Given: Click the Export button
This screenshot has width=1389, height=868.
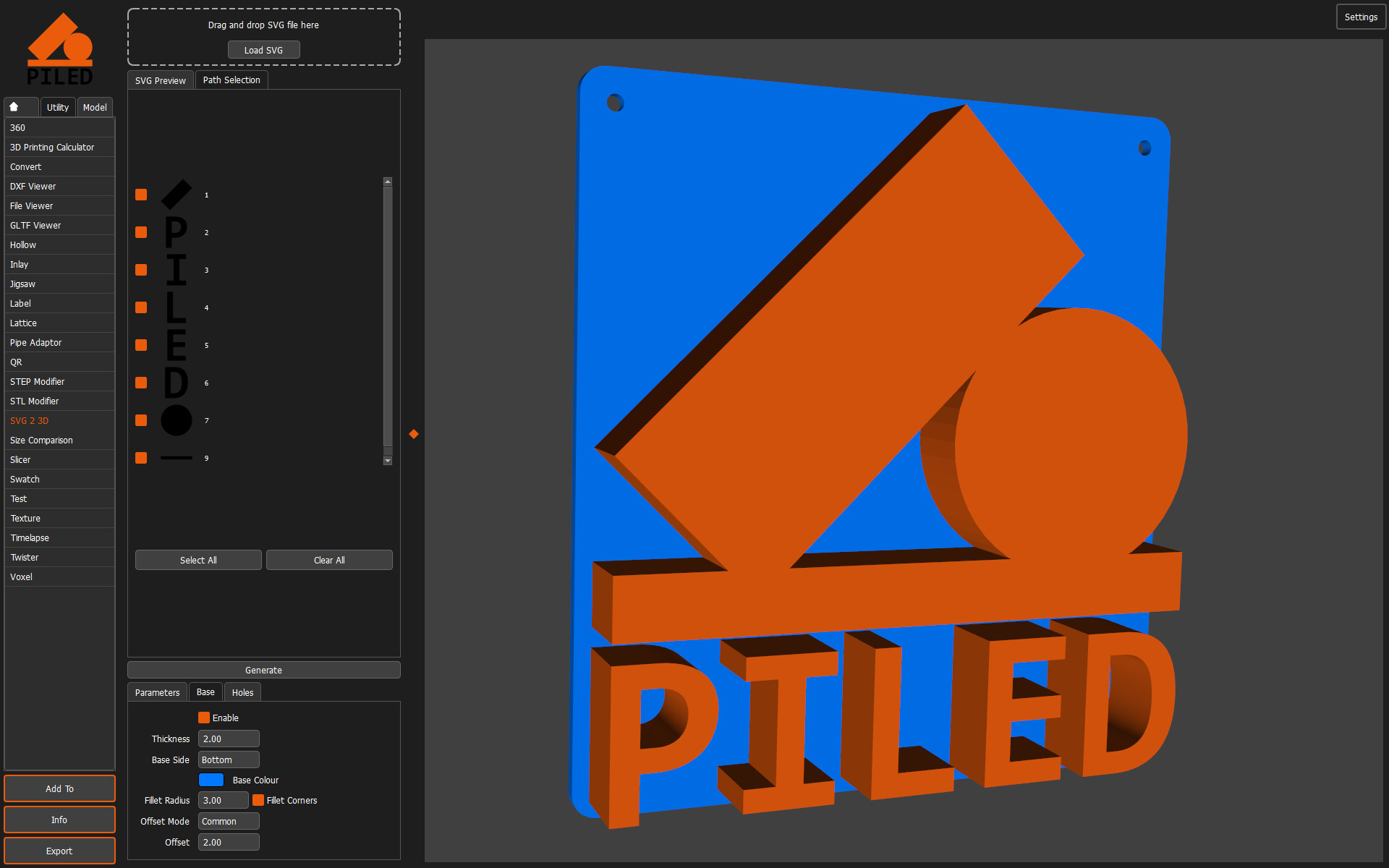Looking at the screenshot, I should tap(59, 851).
